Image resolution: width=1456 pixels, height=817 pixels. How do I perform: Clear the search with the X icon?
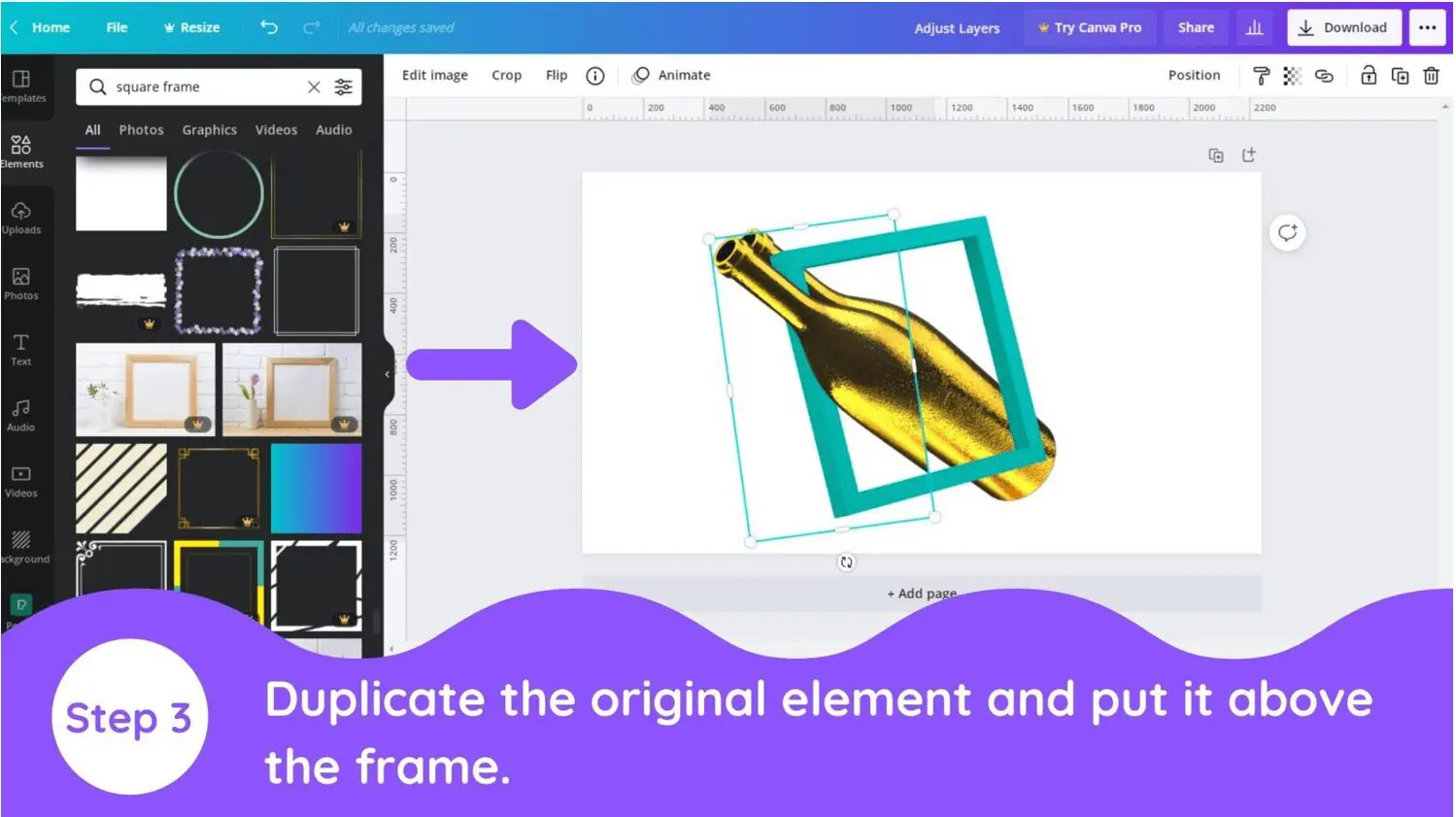click(314, 86)
